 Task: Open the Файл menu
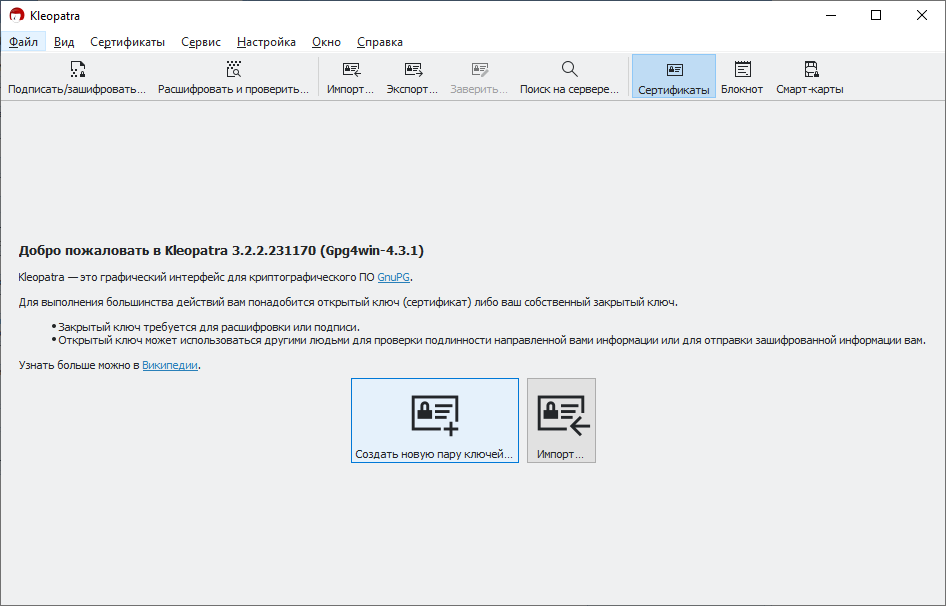pyautogui.click(x=24, y=42)
